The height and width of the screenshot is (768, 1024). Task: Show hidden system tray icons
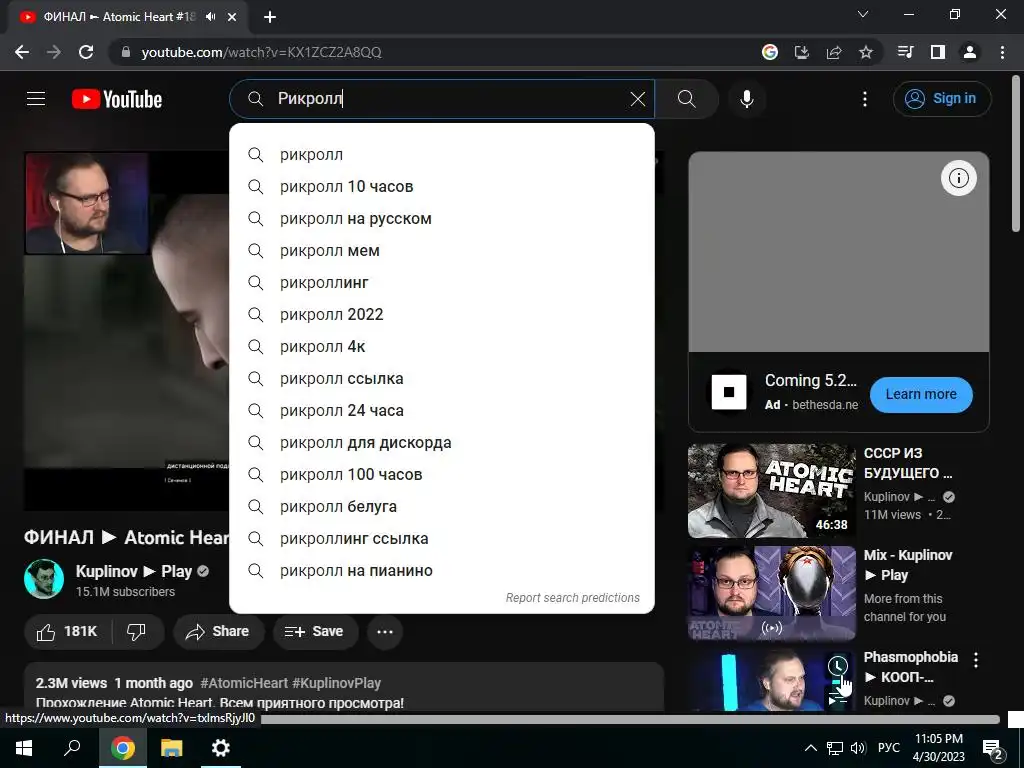[x=810, y=748]
